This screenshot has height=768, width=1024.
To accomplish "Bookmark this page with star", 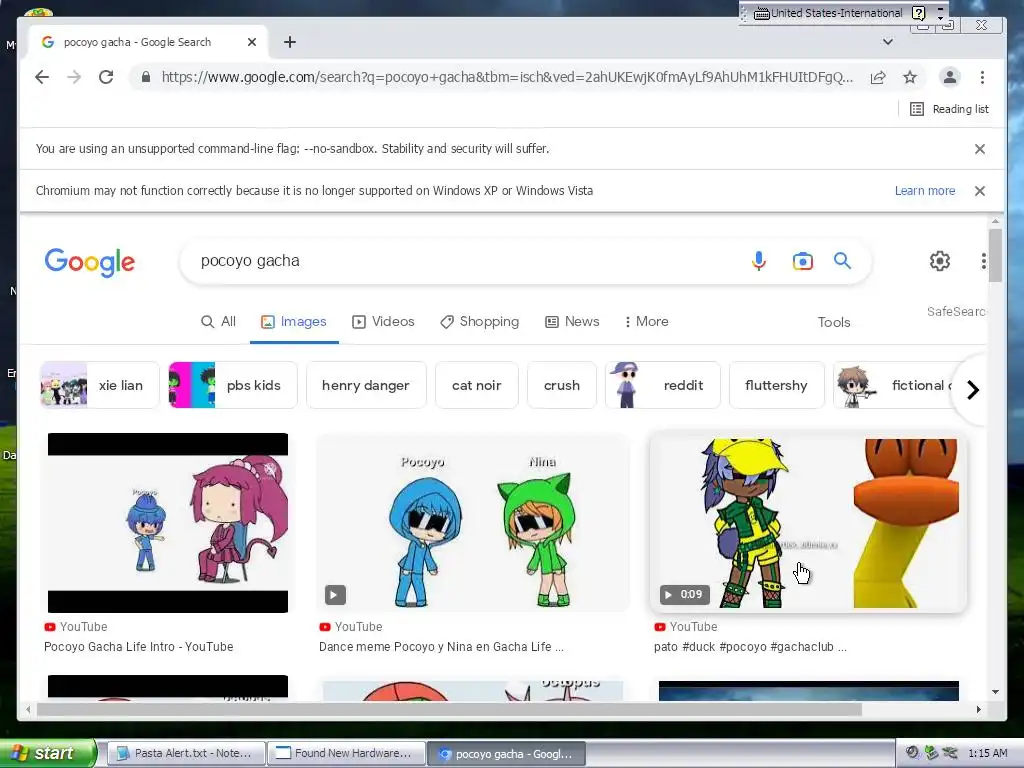I will tap(910, 77).
